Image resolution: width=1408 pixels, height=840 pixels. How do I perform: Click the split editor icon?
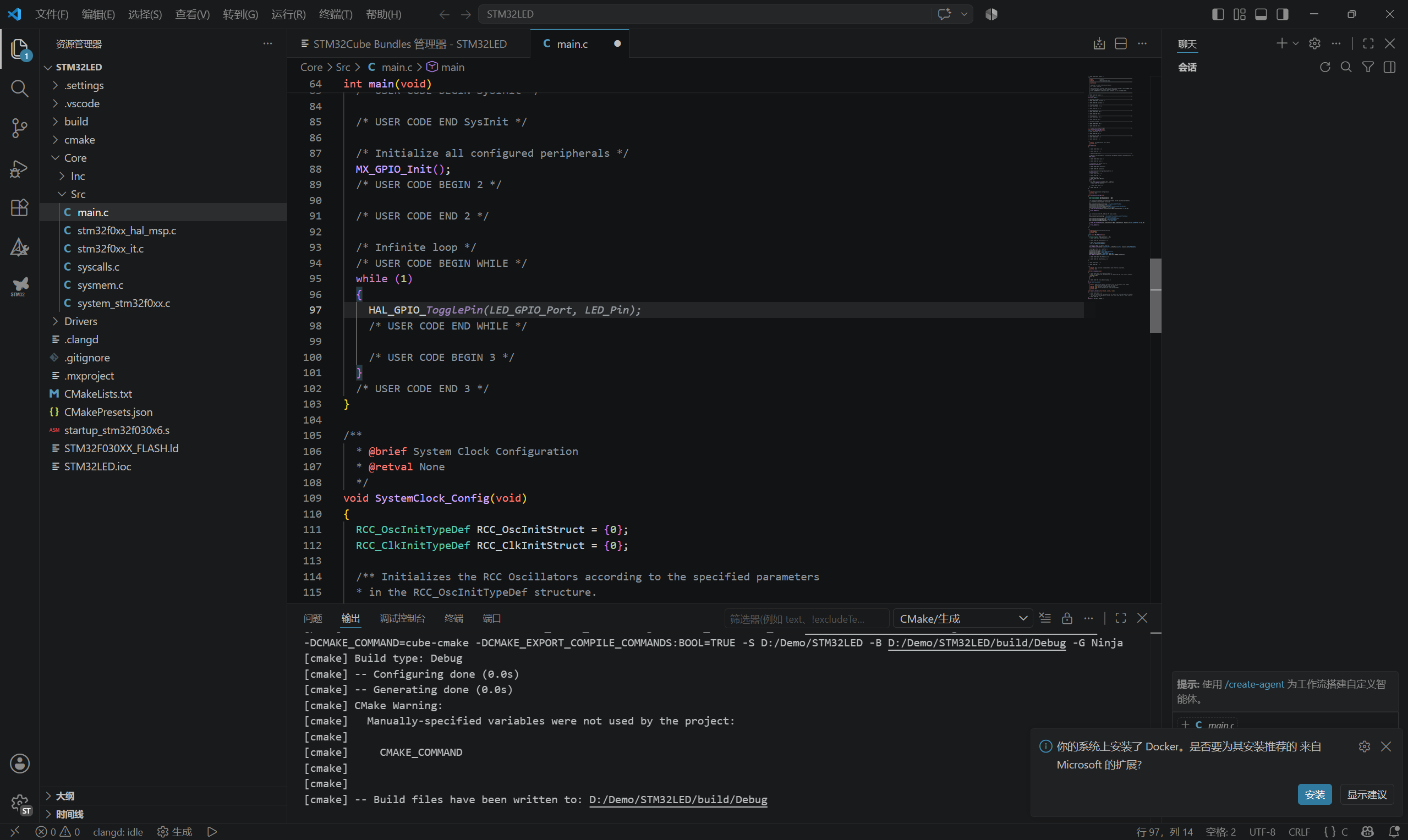1120,43
